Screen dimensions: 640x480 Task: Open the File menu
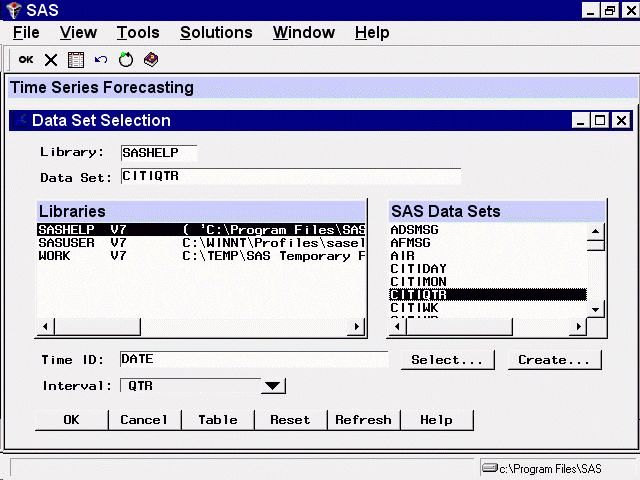point(26,33)
